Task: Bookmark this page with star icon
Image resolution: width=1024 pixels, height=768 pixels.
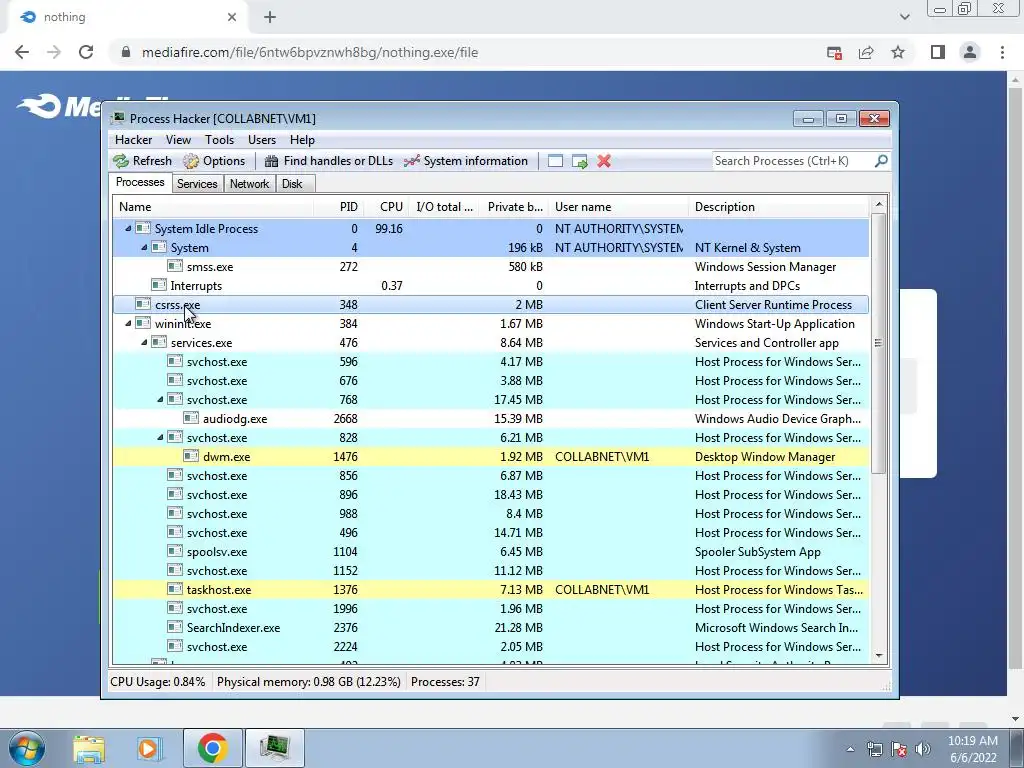Action: 898,52
